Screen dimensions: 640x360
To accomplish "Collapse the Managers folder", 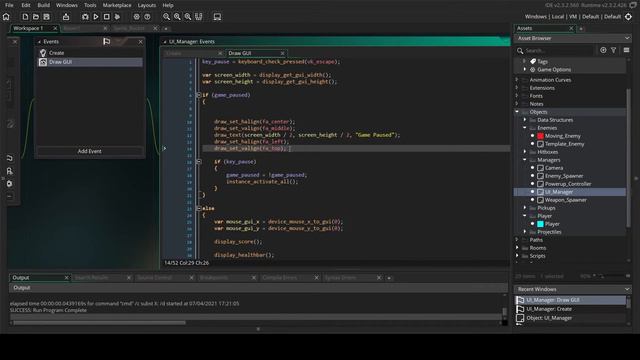I will (x=525, y=160).
